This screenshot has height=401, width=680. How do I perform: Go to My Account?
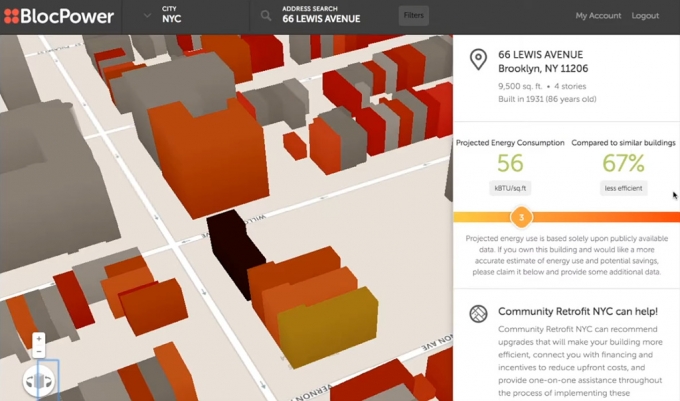click(598, 16)
